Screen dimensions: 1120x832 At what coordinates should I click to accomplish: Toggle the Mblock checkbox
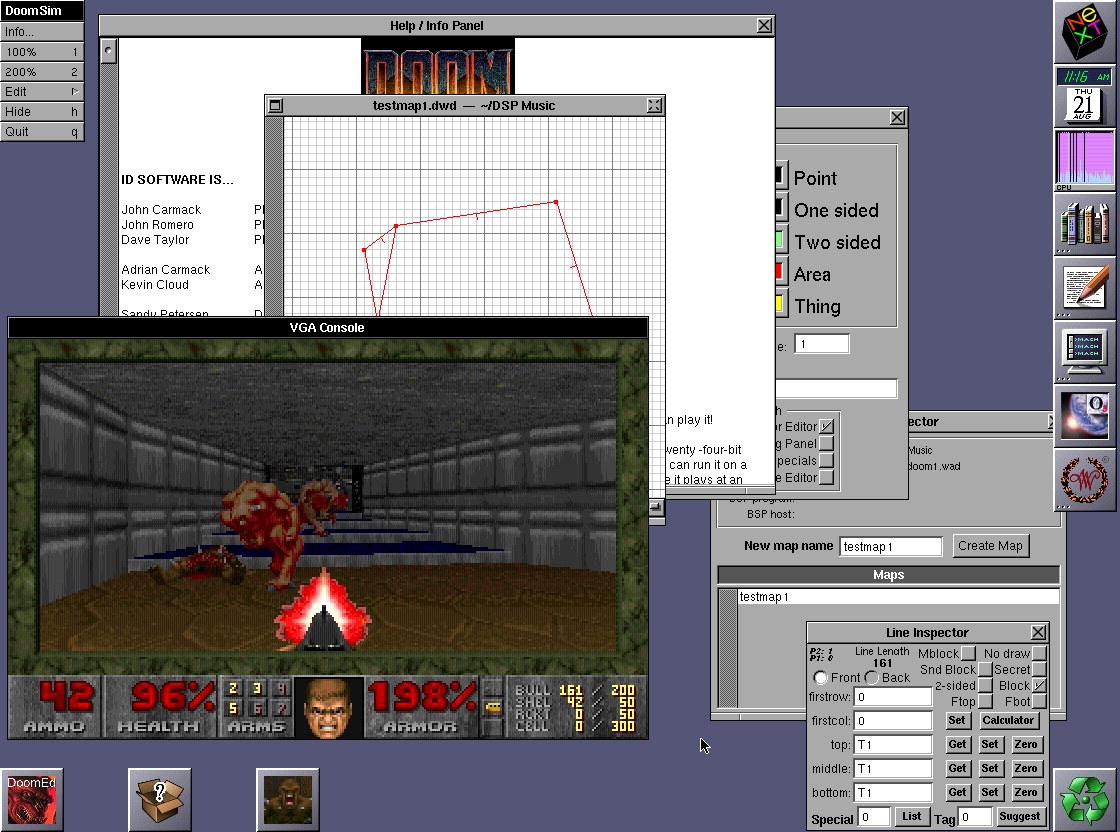coord(968,653)
